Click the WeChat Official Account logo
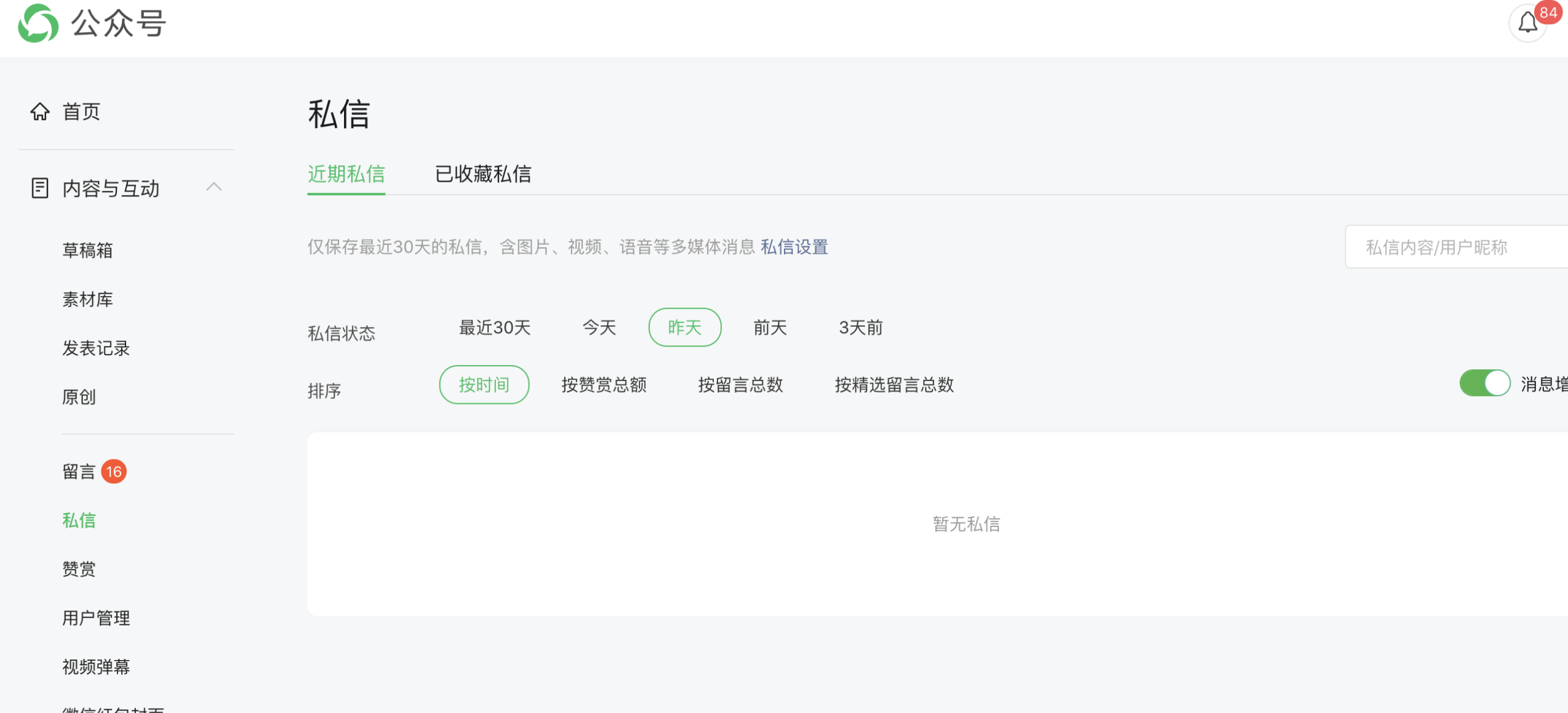1568x713 pixels. pyautogui.click(x=38, y=23)
